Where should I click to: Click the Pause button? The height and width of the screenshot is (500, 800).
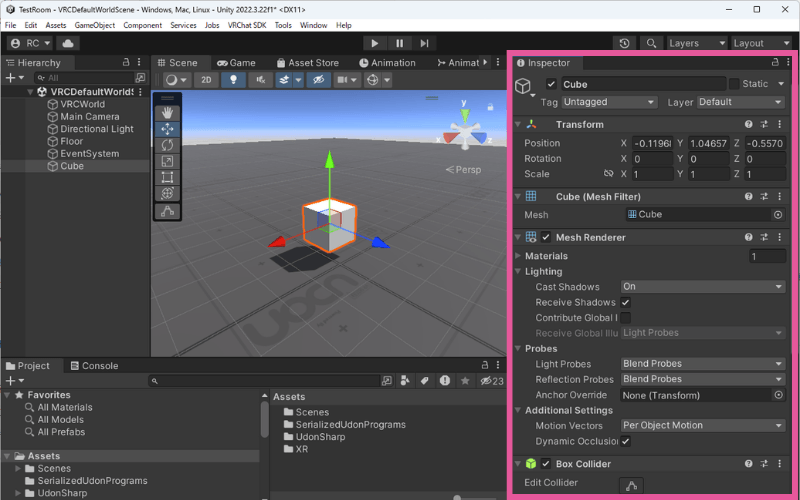click(399, 43)
